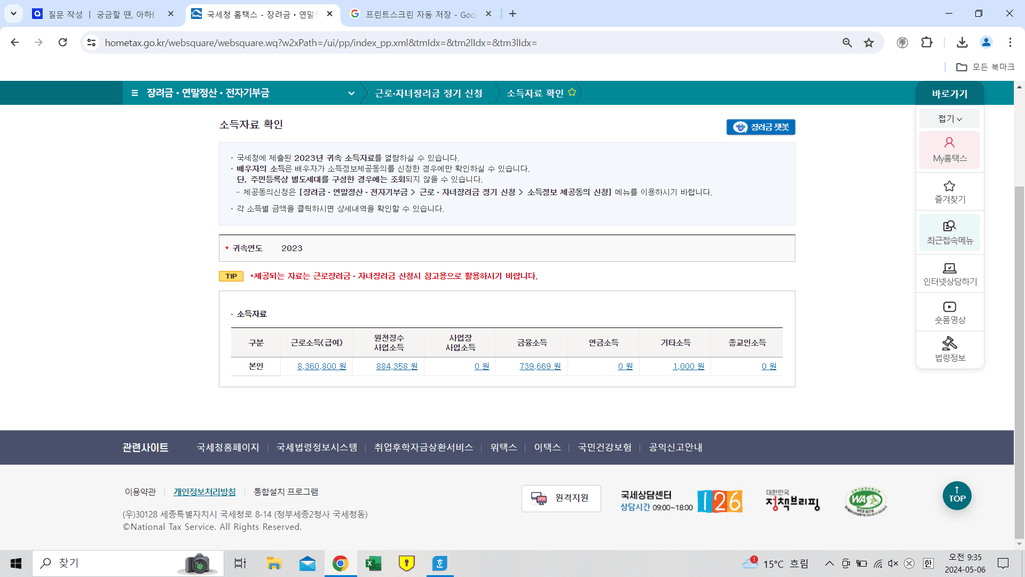1025x577 pixels.
Task: Expand the 장려금·연말정산·전자기부금 dropdown
Action: [x=351, y=93]
